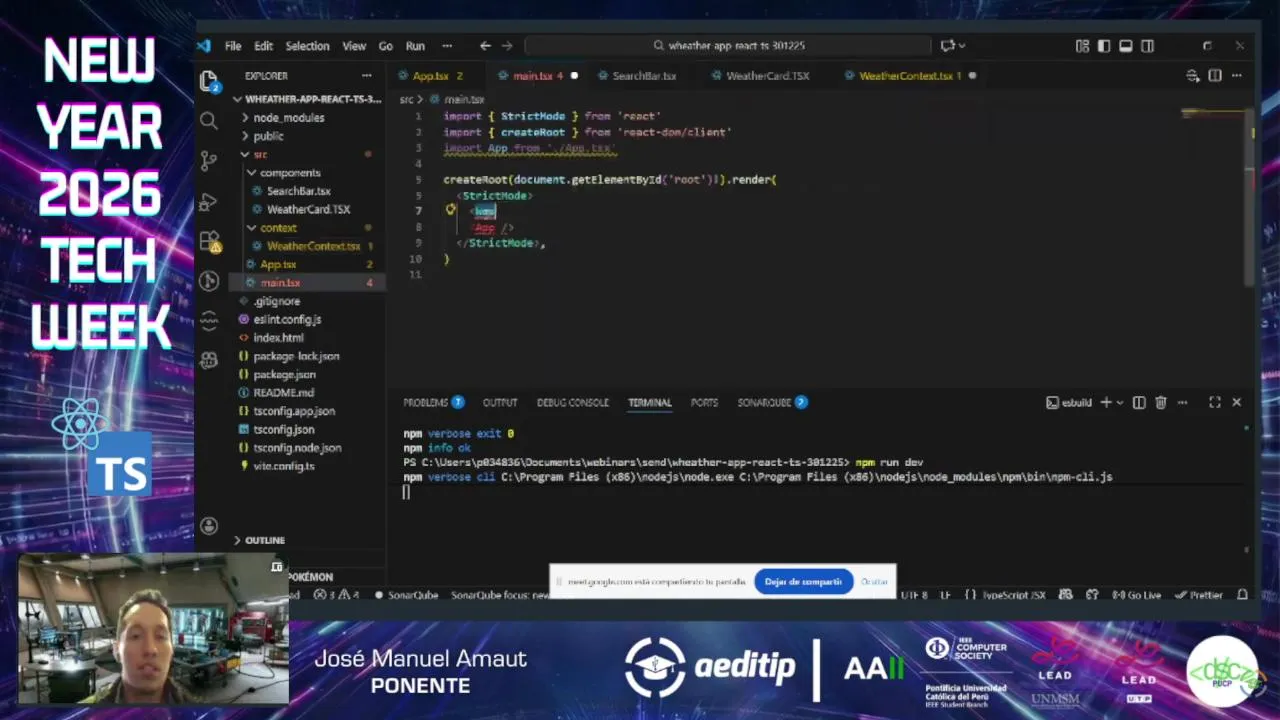Expand the node_modules folder
This screenshot has width=1280, height=720.
tap(288, 118)
